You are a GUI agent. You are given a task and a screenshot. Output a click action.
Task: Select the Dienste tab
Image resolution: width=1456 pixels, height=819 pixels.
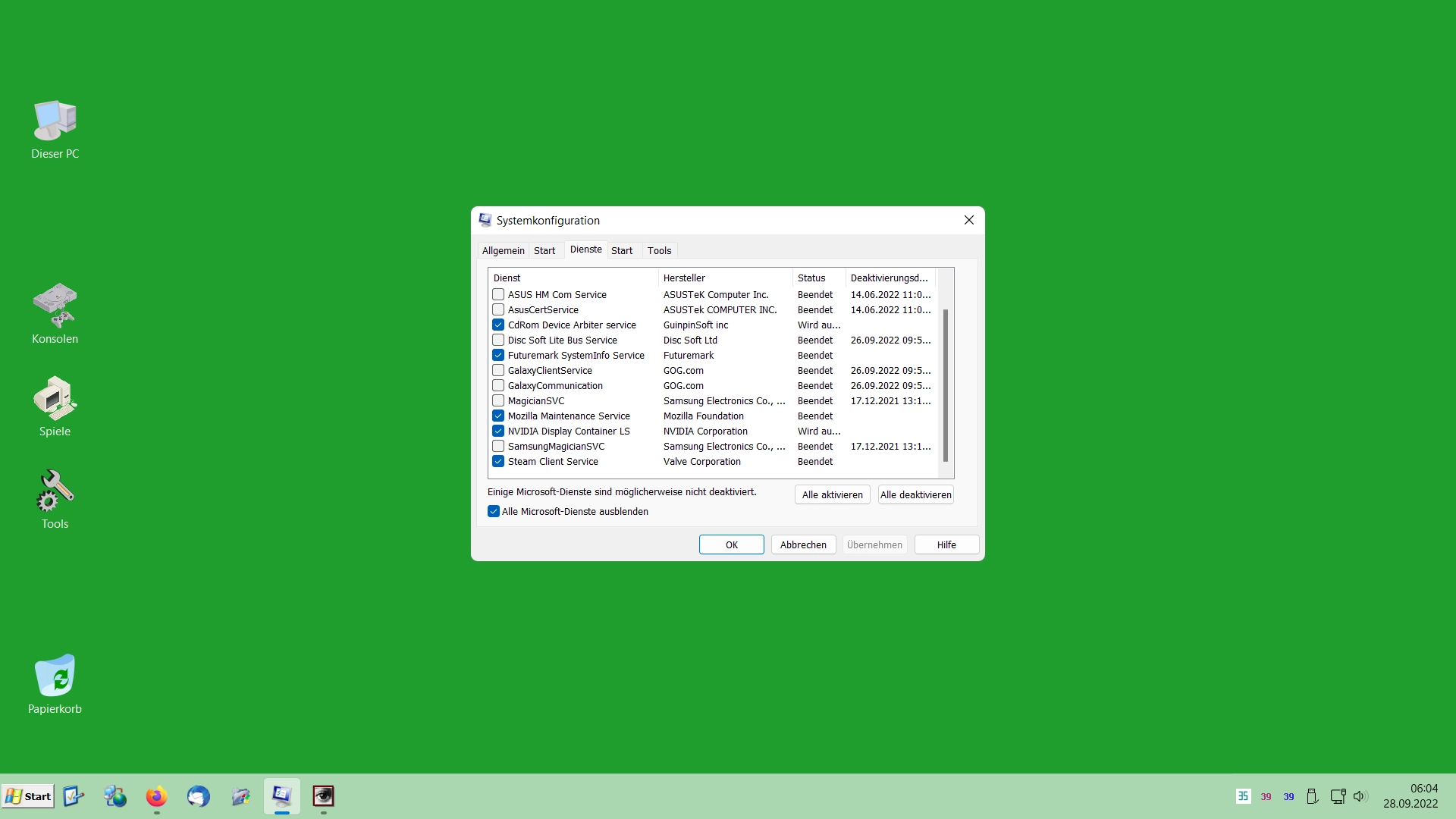click(586, 249)
